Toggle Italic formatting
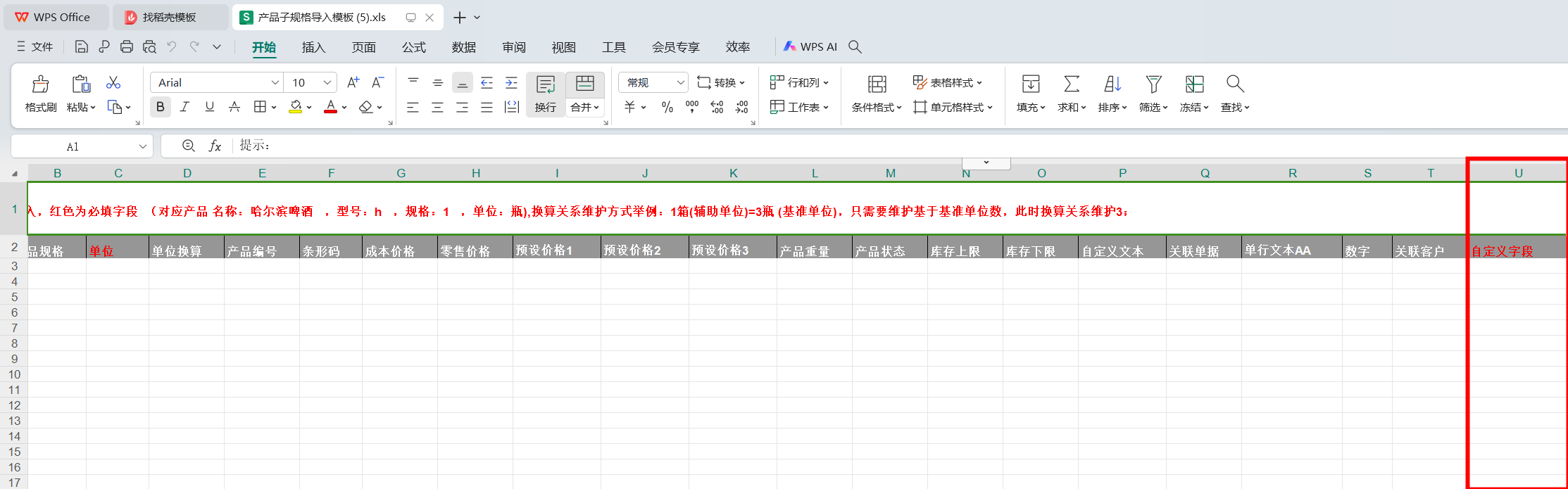Image resolution: width=1568 pixels, height=489 pixels. pyautogui.click(x=184, y=107)
